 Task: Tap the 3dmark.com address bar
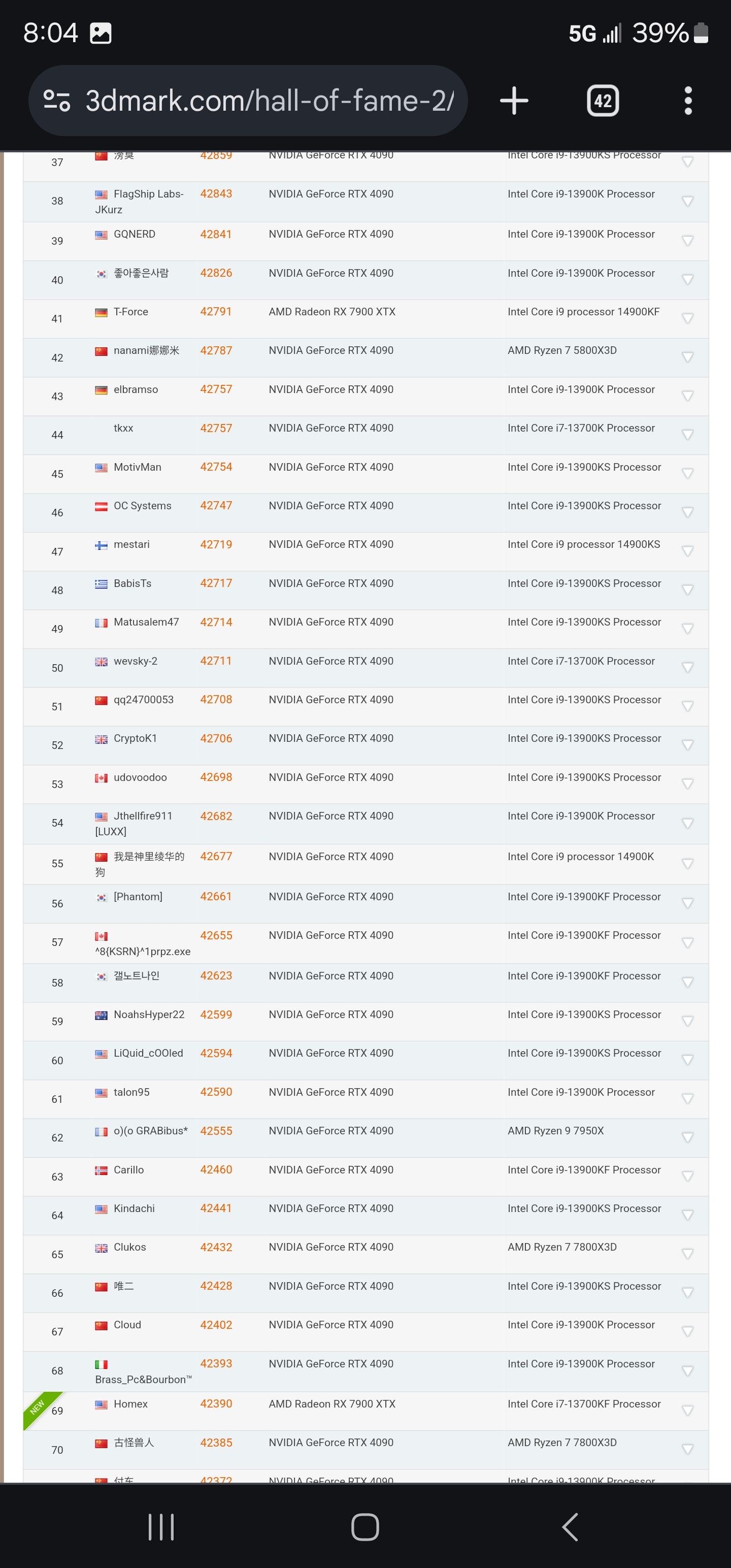tap(269, 101)
